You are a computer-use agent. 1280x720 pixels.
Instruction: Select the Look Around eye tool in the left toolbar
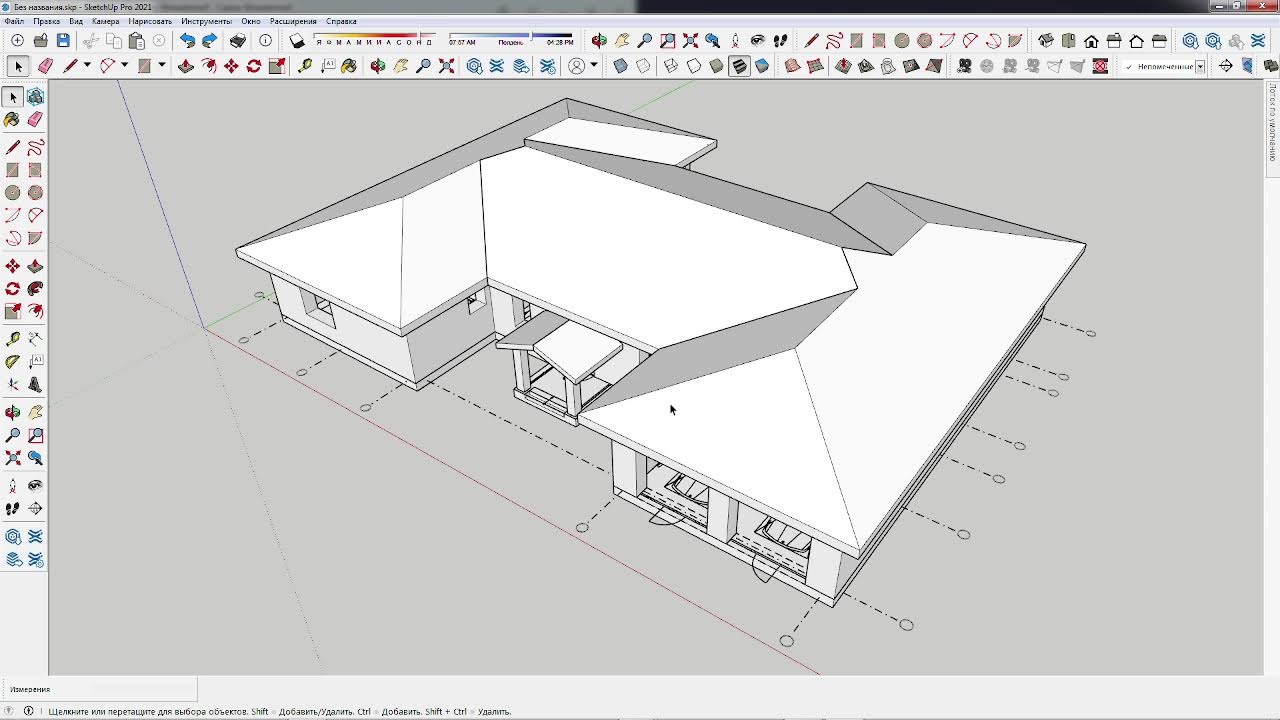[x=35, y=486]
